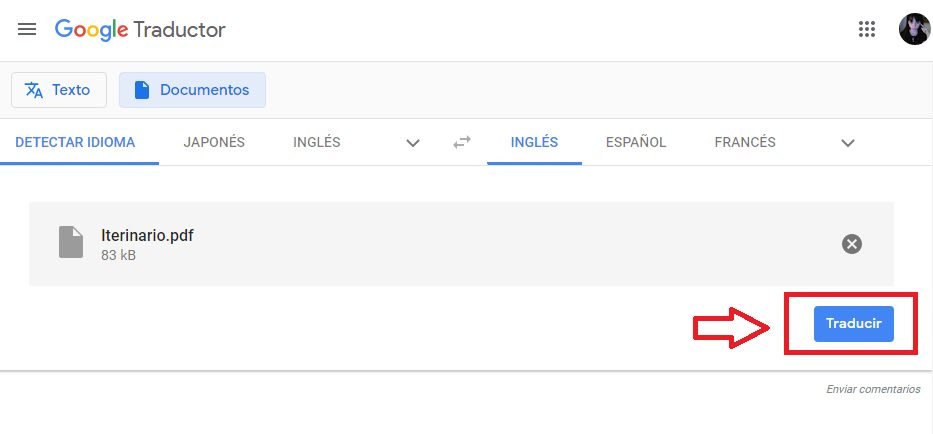The image size is (933, 434).
Task: Click the PDF file icon
Action: click(x=71, y=243)
